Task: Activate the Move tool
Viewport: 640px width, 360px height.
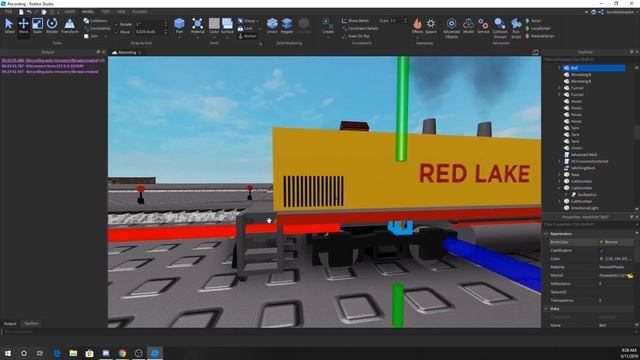Action: [x=23, y=26]
